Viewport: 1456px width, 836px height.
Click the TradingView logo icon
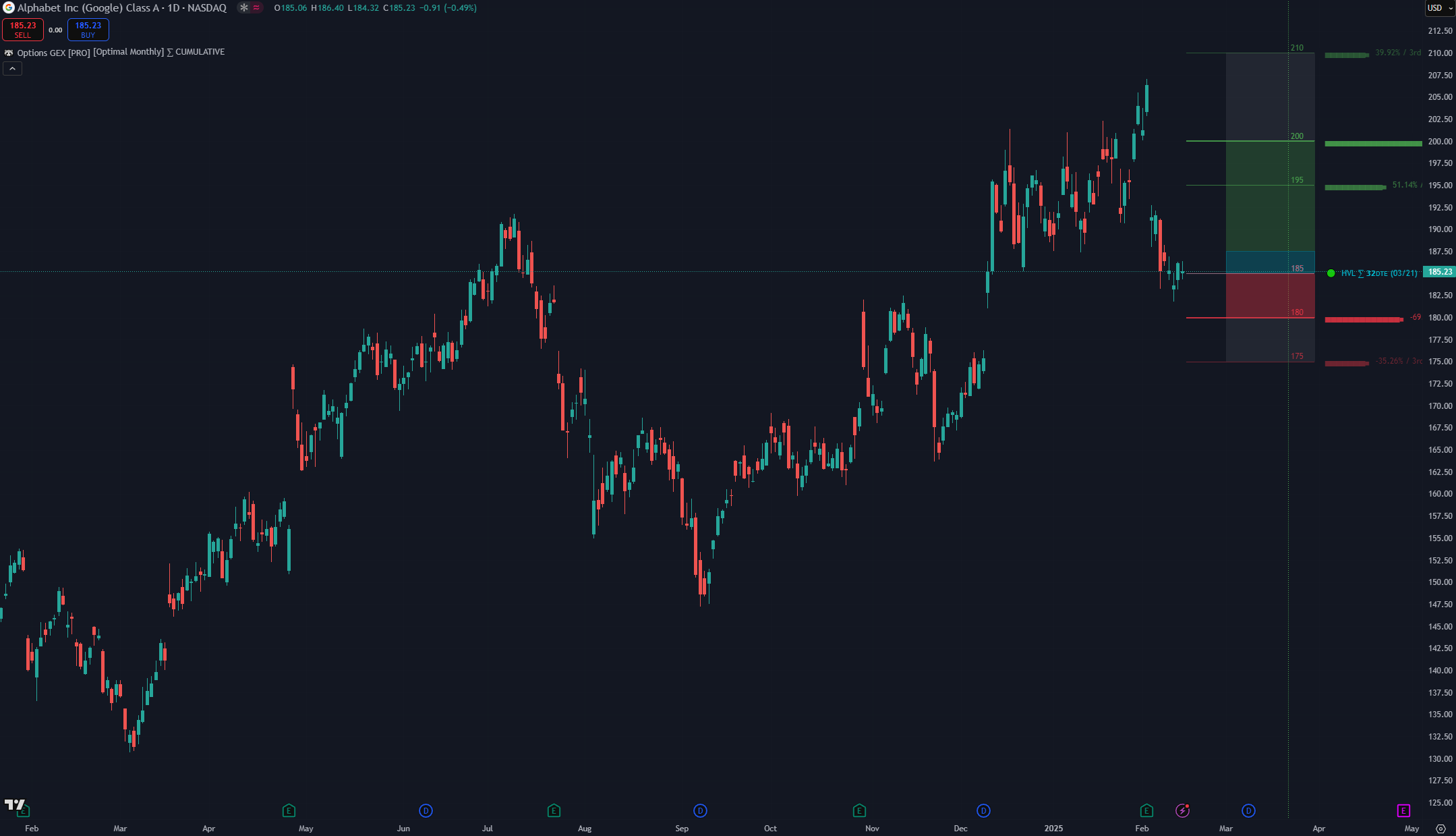(14, 804)
